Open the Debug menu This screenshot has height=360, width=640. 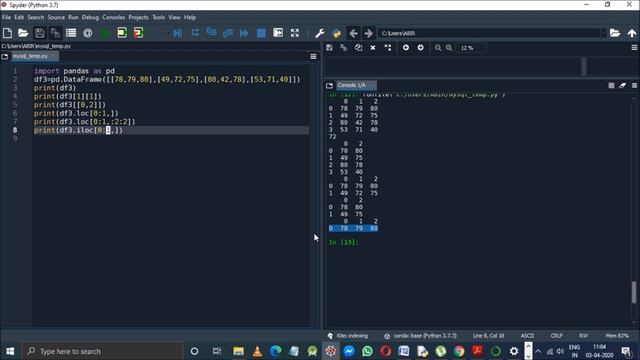[90, 17]
